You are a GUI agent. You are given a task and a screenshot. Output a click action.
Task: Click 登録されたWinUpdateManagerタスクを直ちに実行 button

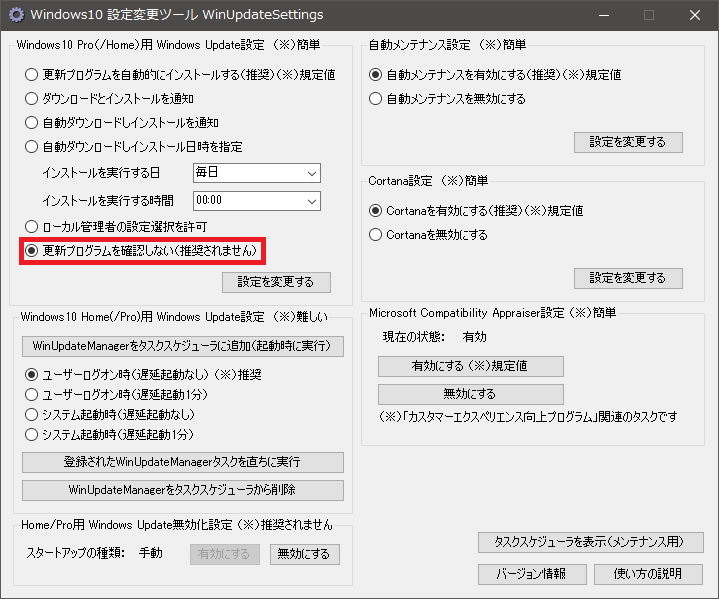(183, 462)
